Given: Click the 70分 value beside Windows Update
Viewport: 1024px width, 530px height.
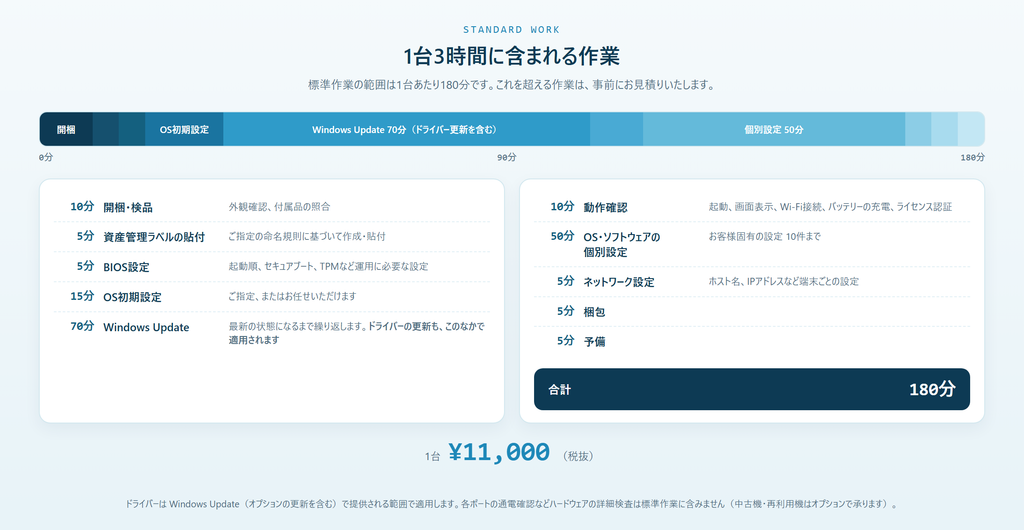Looking at the screenshot, I should pos(82,326).
